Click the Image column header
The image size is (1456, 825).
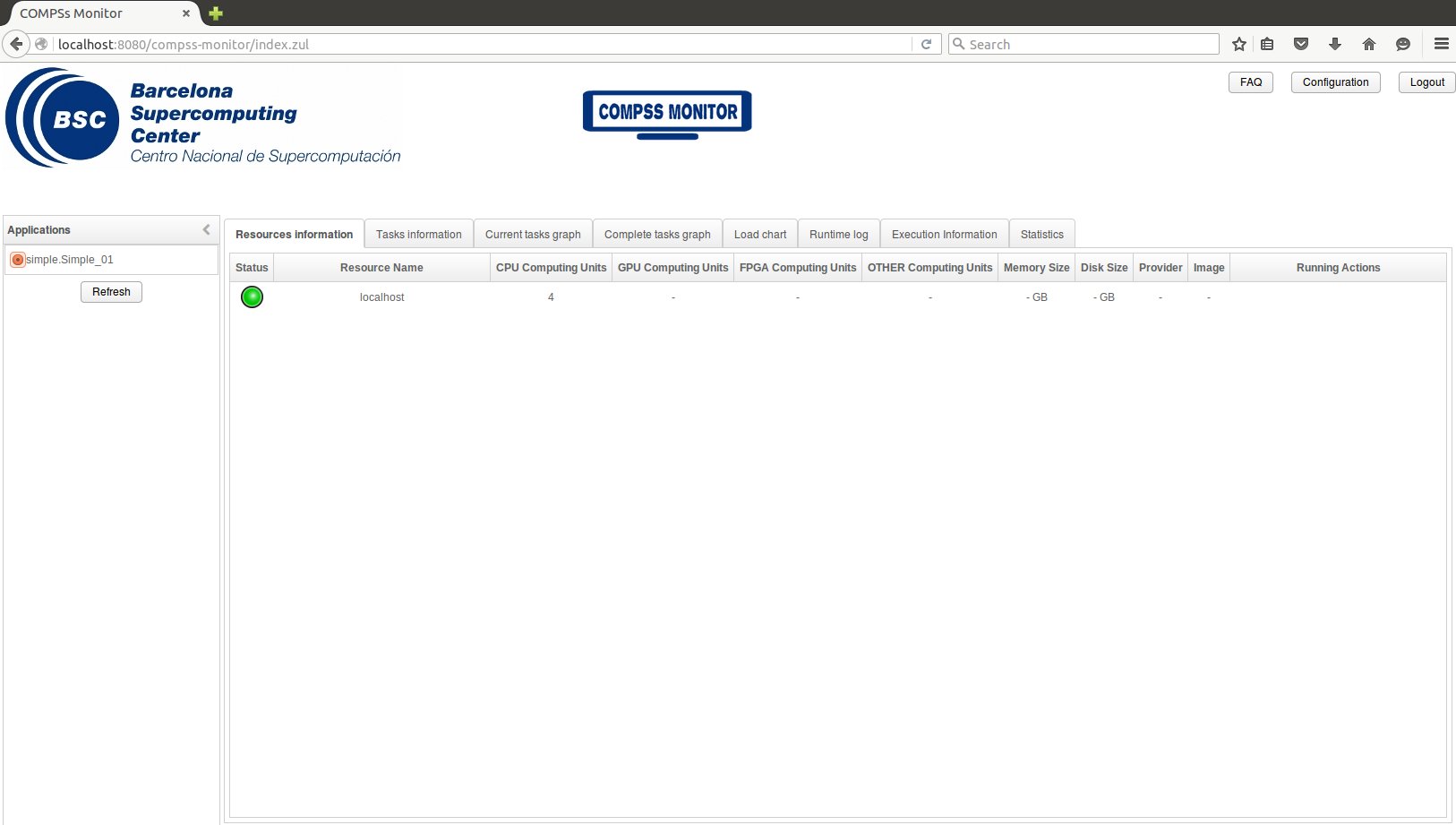(1209, 268)
